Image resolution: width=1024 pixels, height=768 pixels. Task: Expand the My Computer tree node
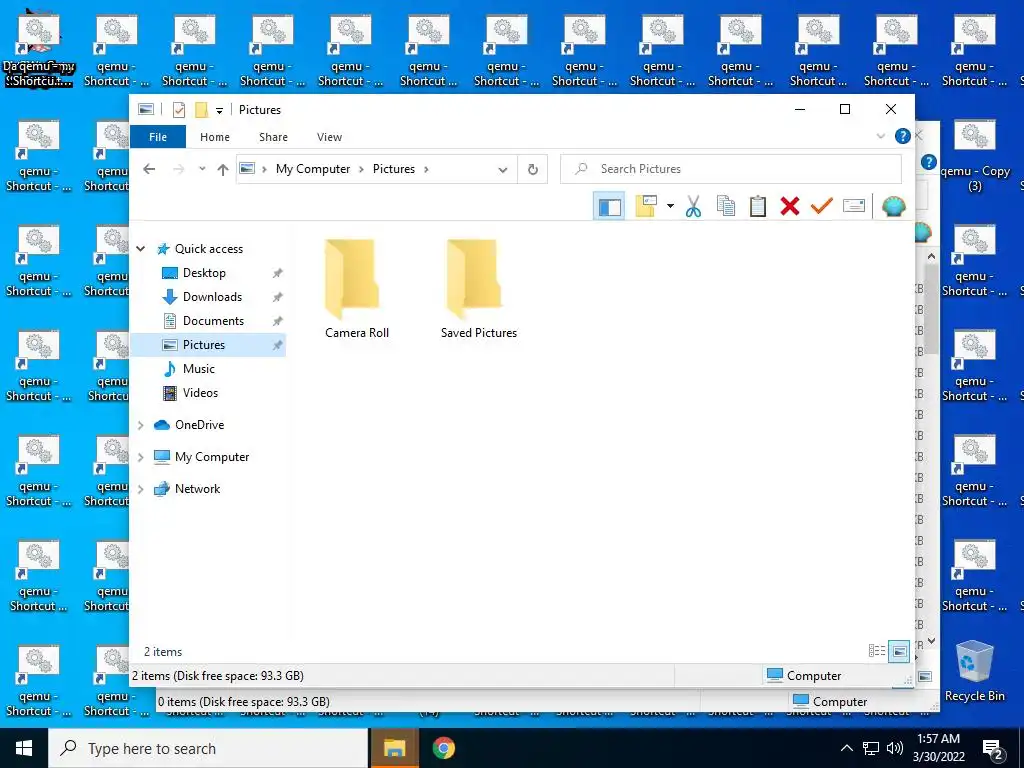click(x=140, y=457)
